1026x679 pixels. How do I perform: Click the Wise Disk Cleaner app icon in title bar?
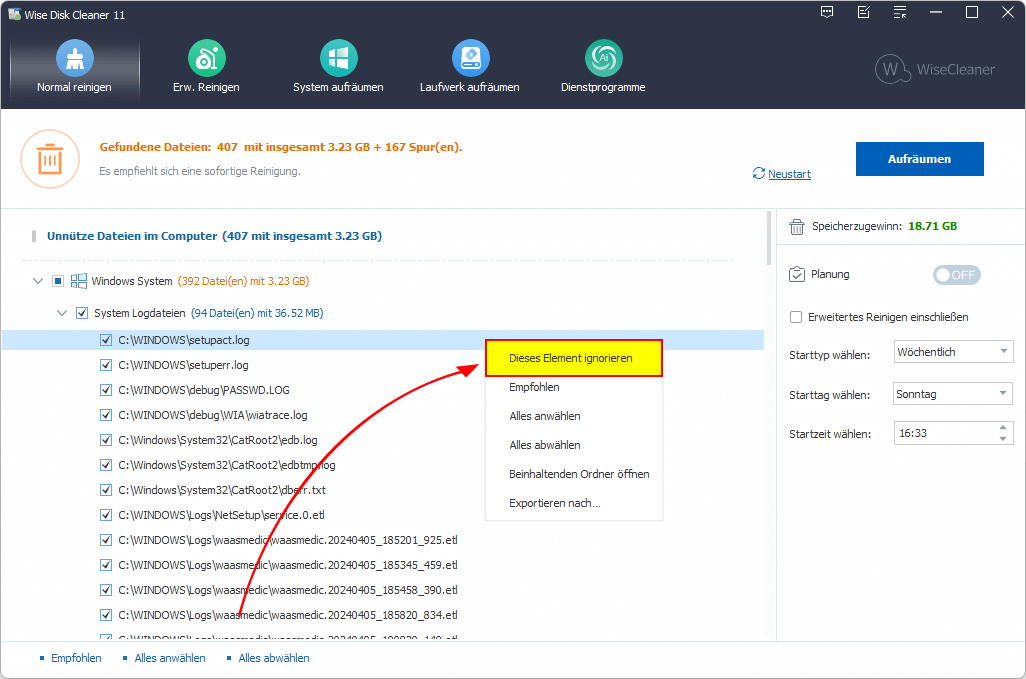point(14,14)
